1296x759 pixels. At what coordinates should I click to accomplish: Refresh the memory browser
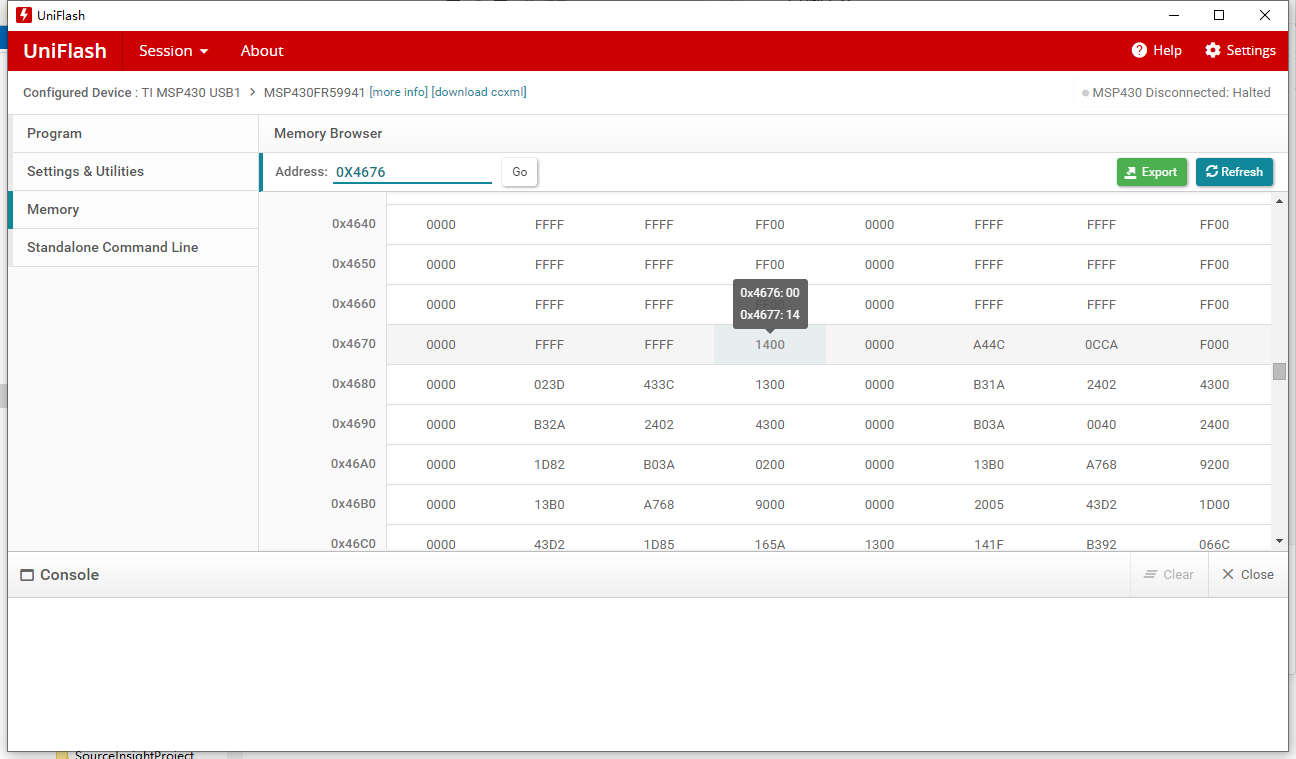(x=1234, y=172)
